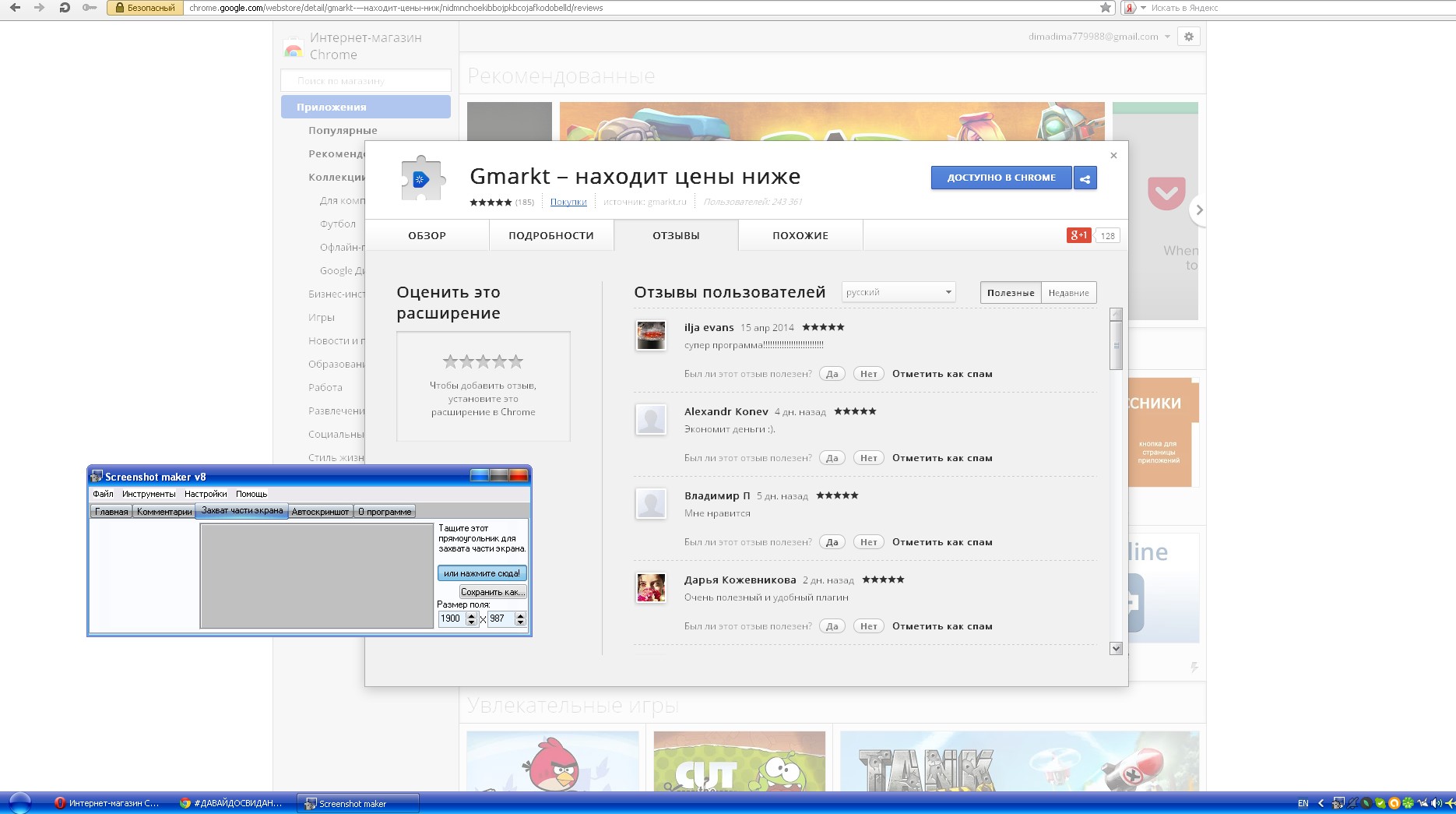This screenshot has height=814, width=1456.
Task: Click the volume icon in system tray
Action: coord(1436,803)
